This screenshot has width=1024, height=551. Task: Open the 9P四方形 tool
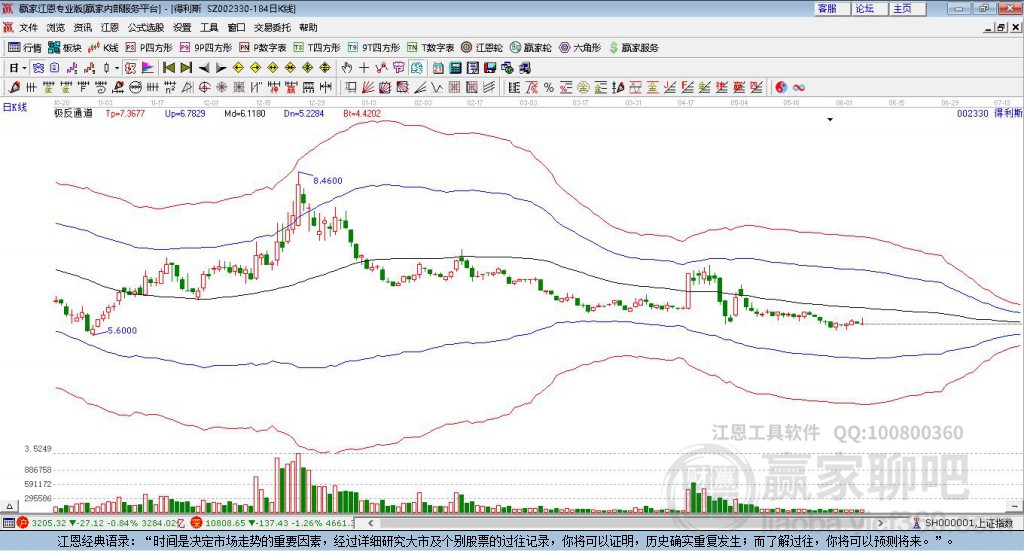tap(206, 48)
